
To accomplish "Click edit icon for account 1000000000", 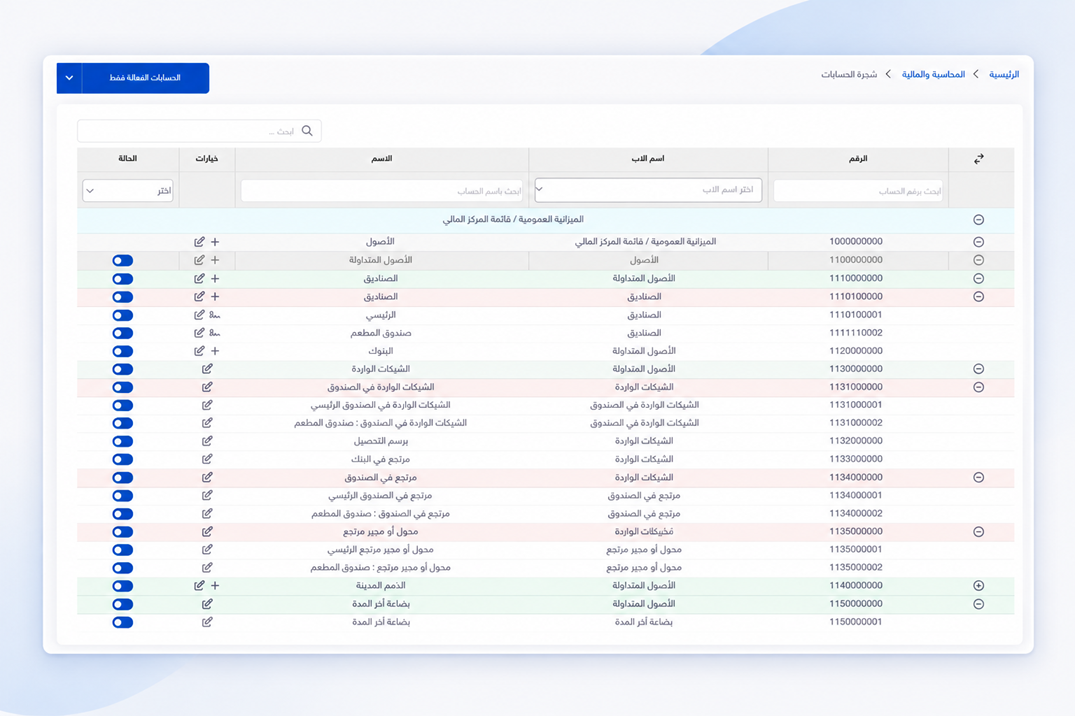I will point(199,242).
